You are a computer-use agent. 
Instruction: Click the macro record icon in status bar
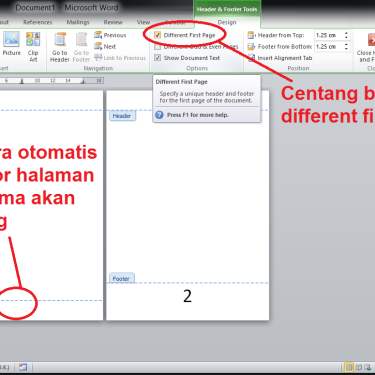[x=23, y=367]
